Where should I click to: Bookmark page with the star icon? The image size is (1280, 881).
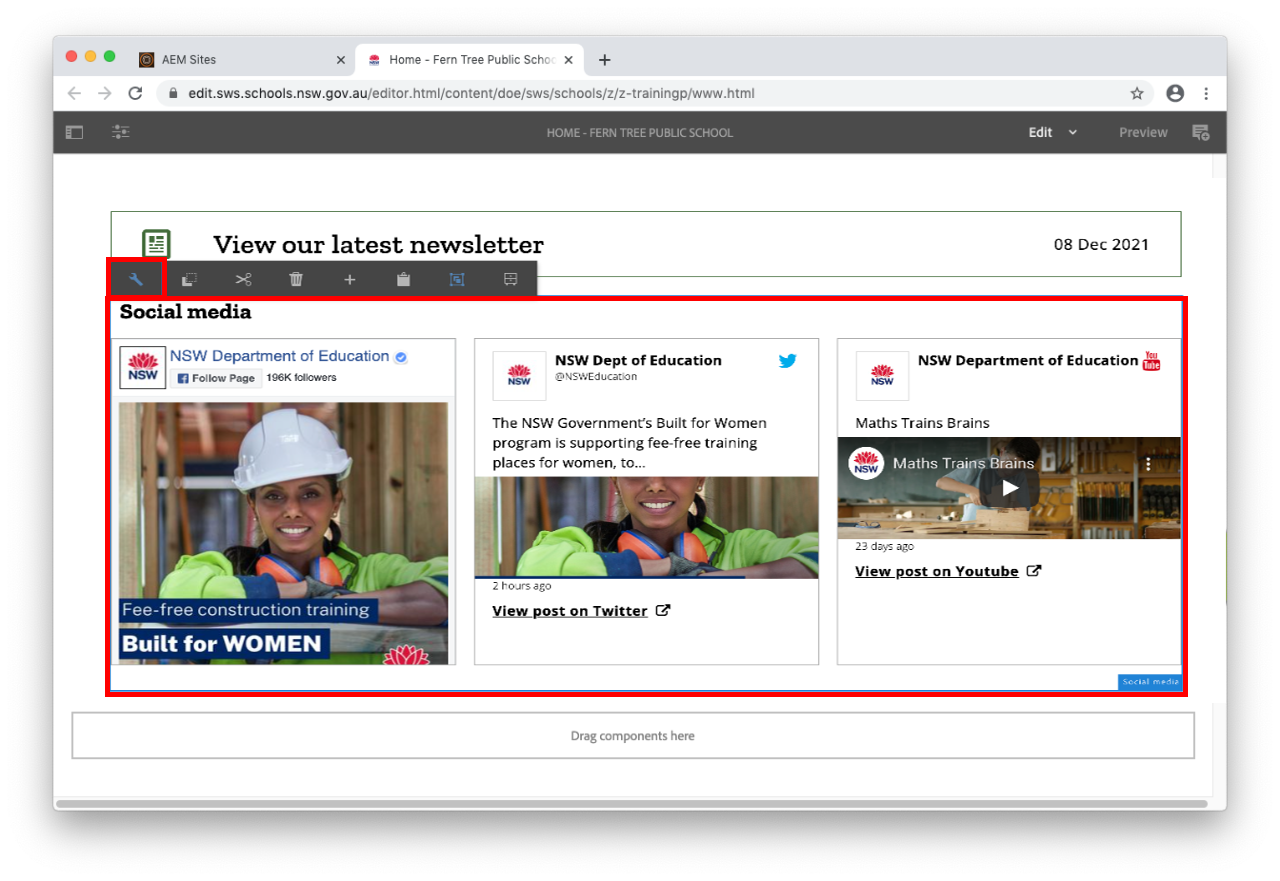point(1137,93)
